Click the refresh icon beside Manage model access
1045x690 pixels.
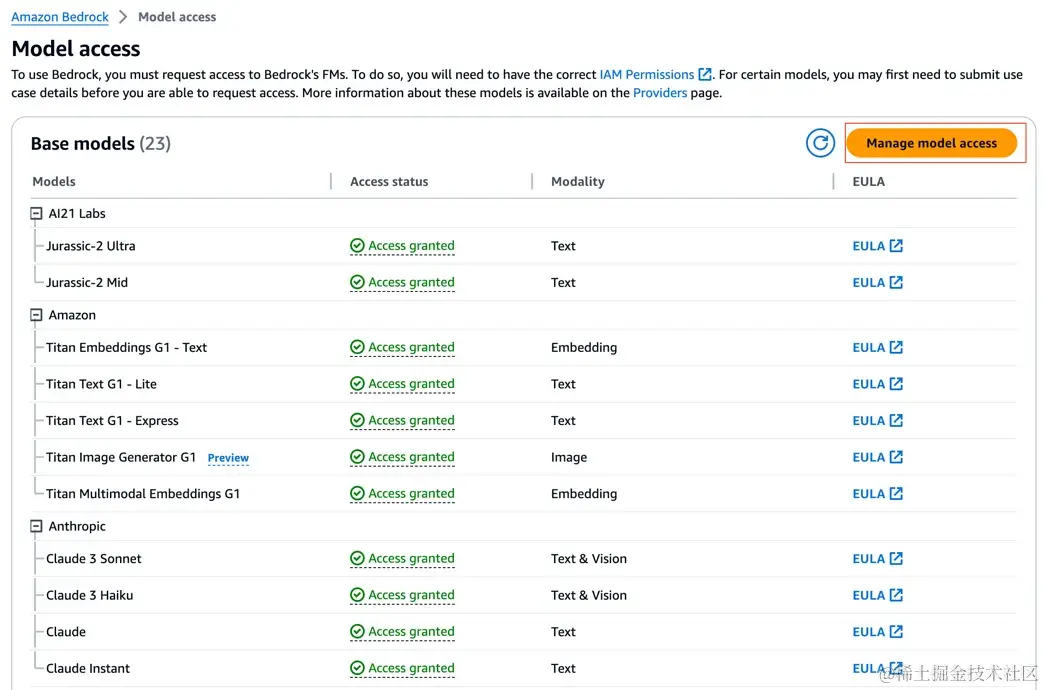pyautogui.click(x=820, y=143)
